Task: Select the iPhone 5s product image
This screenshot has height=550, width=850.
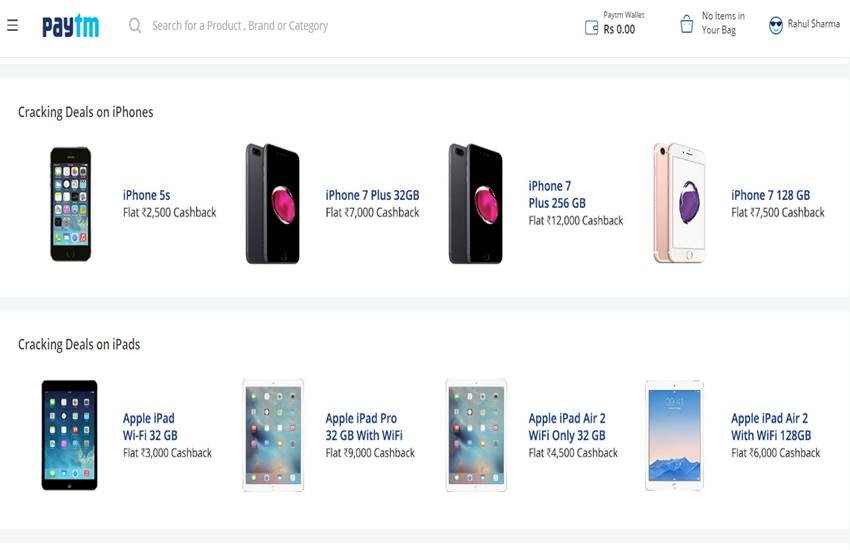Action: pyautogui.click(x=71, y=204)
